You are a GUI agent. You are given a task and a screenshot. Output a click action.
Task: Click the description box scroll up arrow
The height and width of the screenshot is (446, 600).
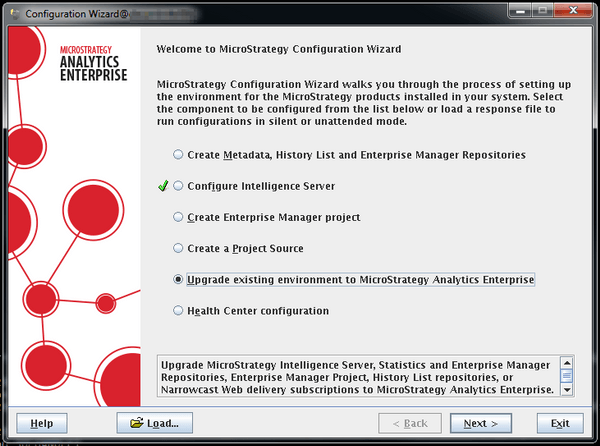(x=566, y=362)
